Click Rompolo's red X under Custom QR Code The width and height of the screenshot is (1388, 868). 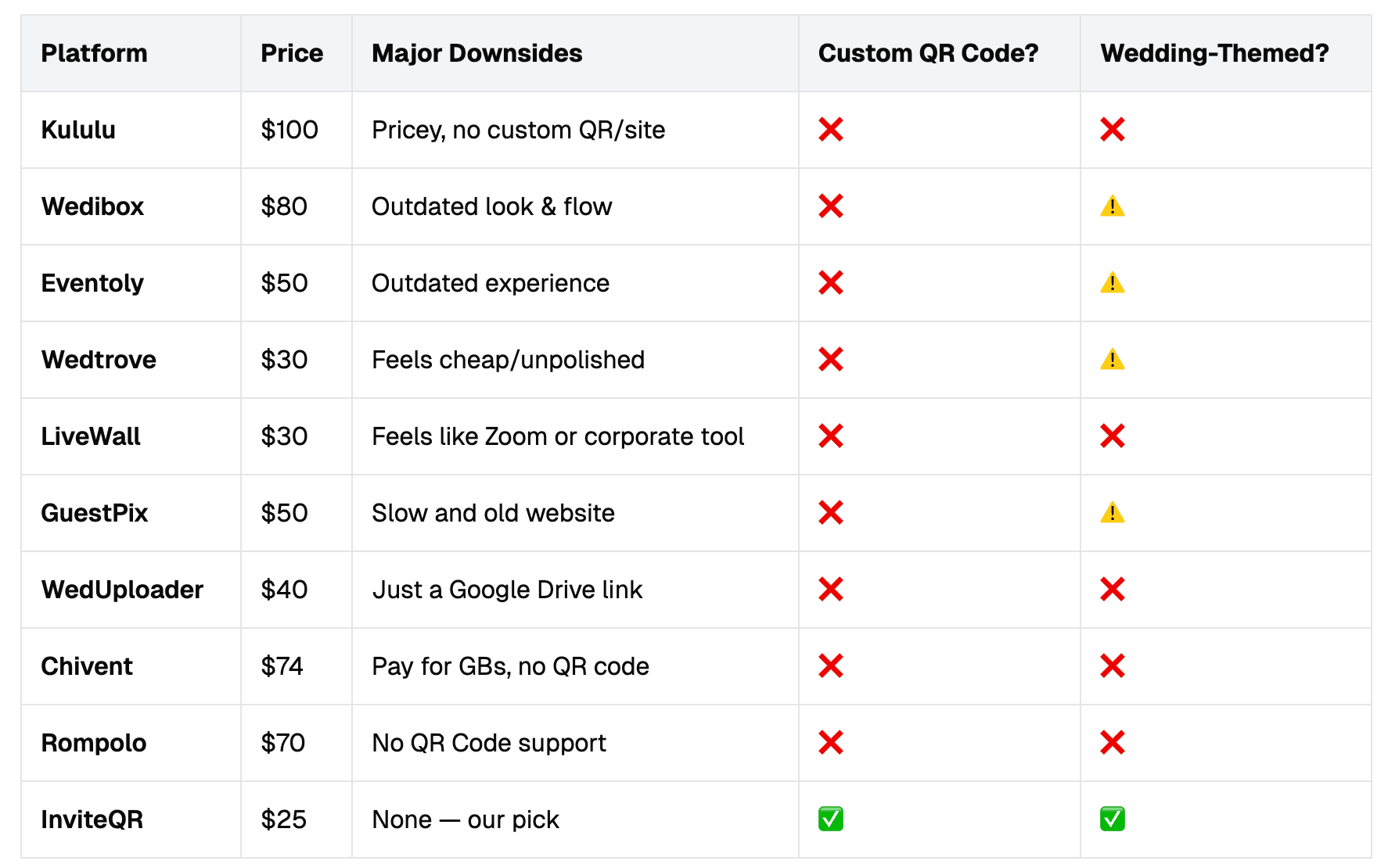point(830,743)
